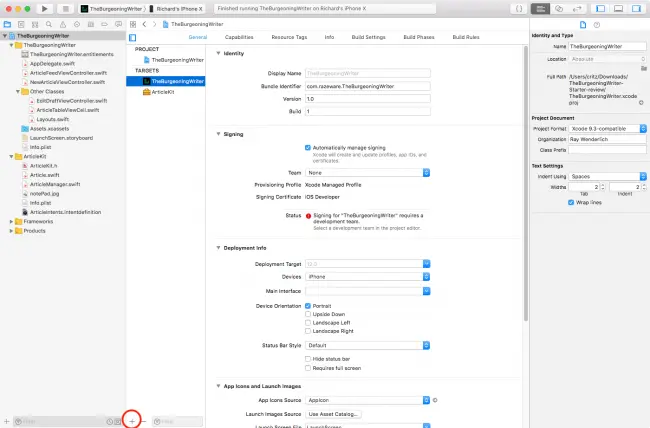Screen dimensions: 650x428
Task: Select AppDelegate.swift in navigator
Action: click(53, 63)
